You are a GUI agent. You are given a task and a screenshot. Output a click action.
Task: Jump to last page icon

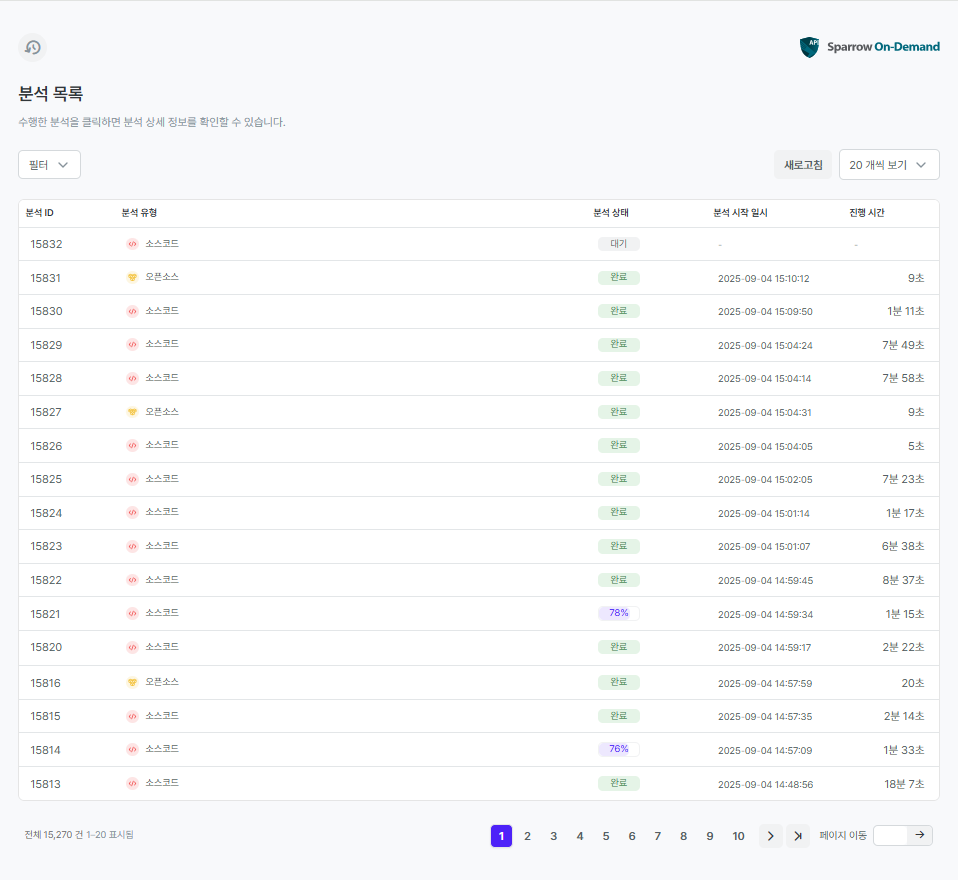797,836
